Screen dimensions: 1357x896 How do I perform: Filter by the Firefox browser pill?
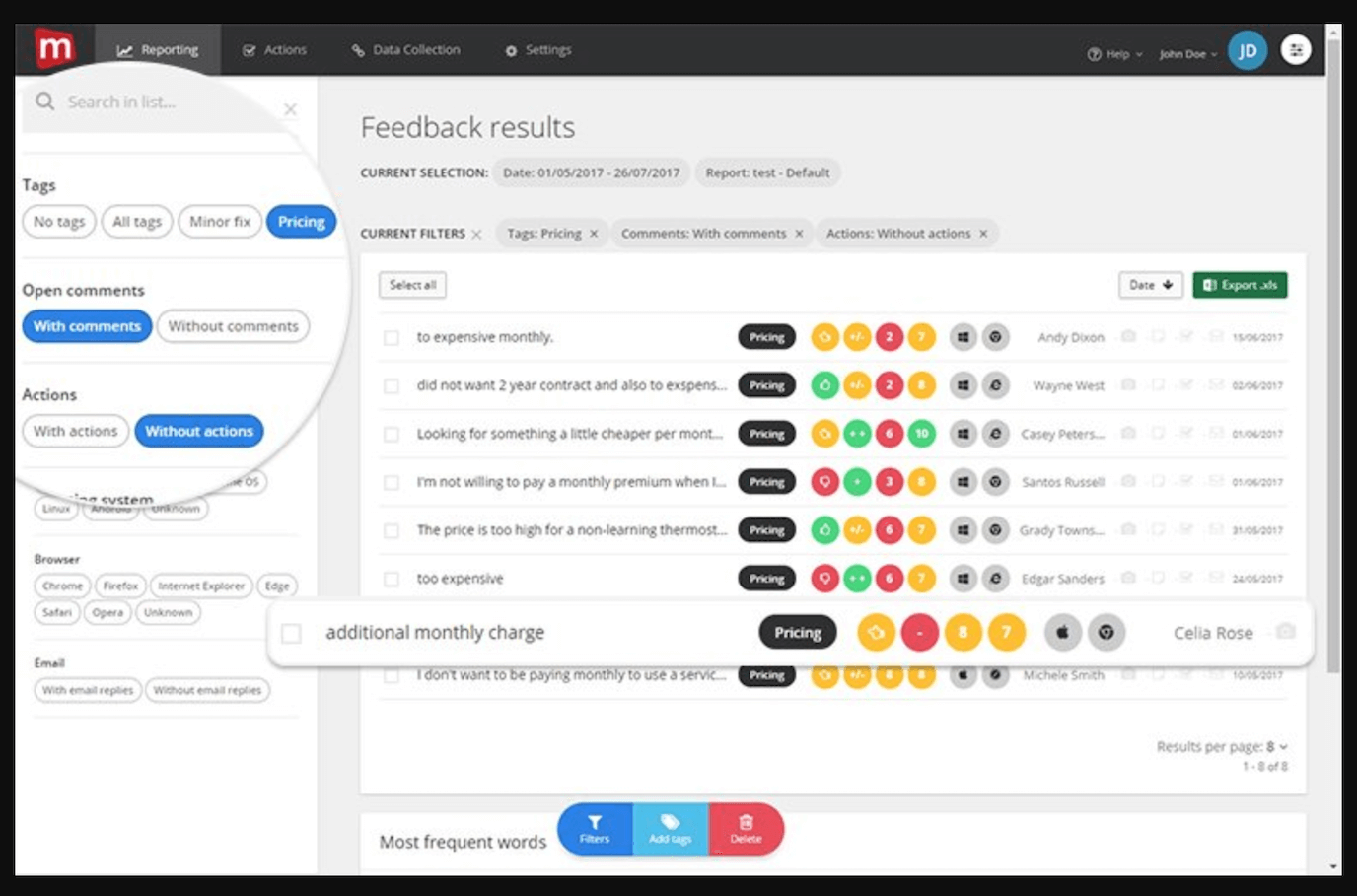coord(120,586)
